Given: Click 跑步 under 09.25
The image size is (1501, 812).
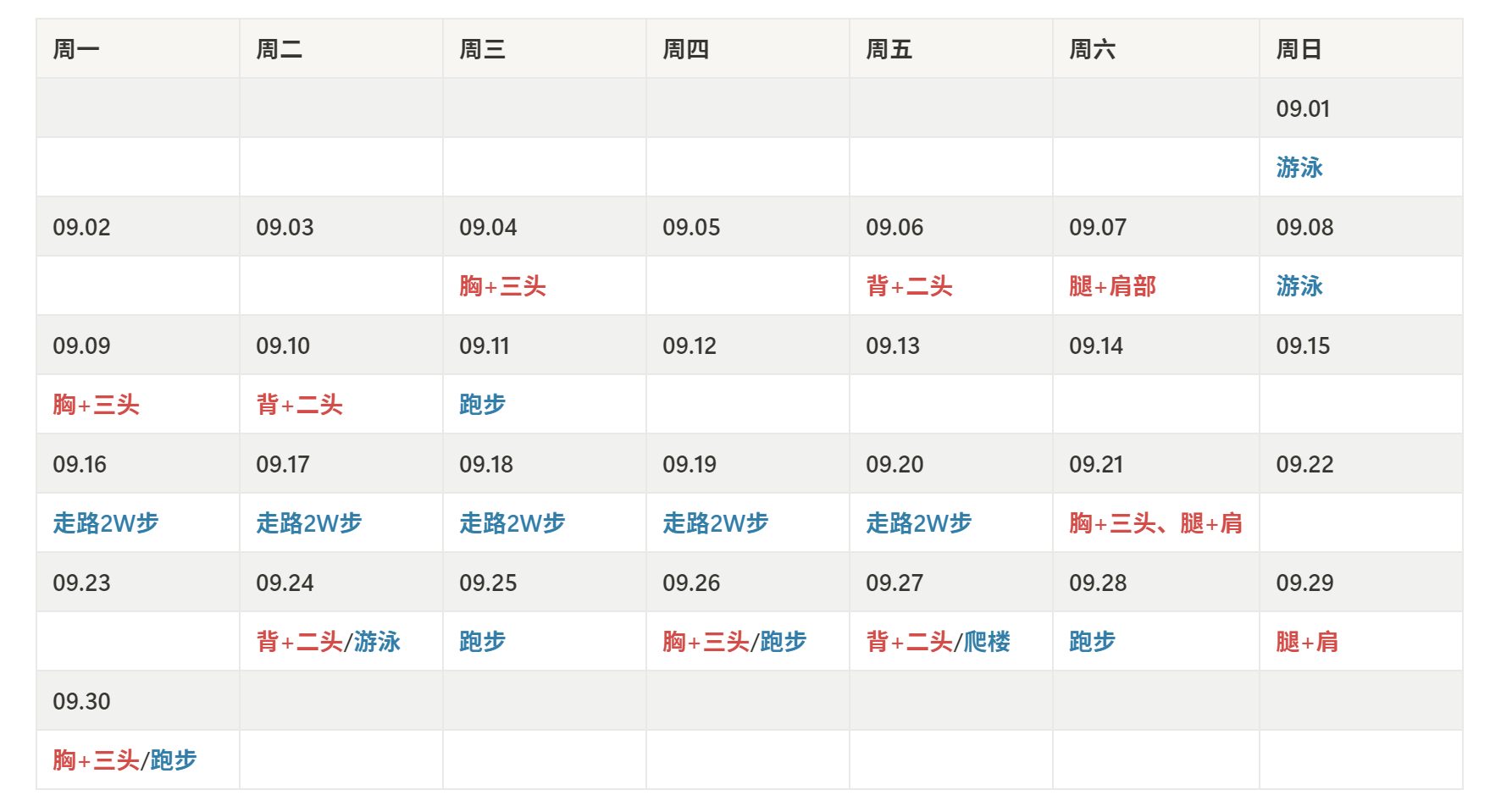Looking at the screenshot, I should point(482,642).
